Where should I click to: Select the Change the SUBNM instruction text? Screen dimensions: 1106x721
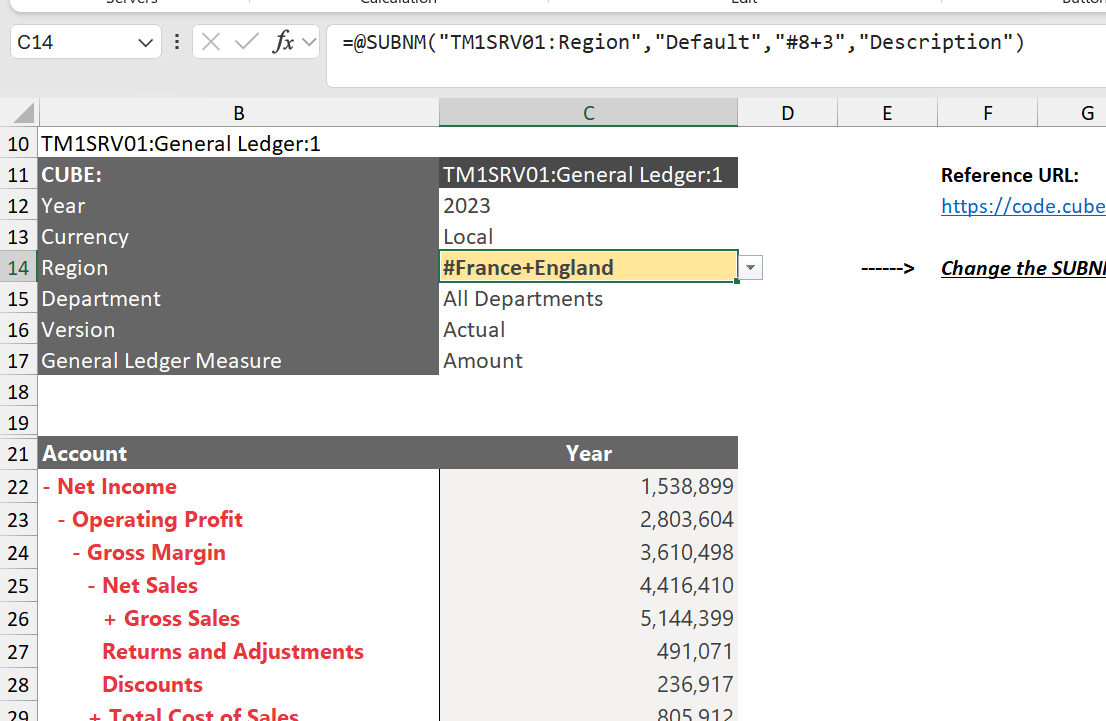[1023, 268]
